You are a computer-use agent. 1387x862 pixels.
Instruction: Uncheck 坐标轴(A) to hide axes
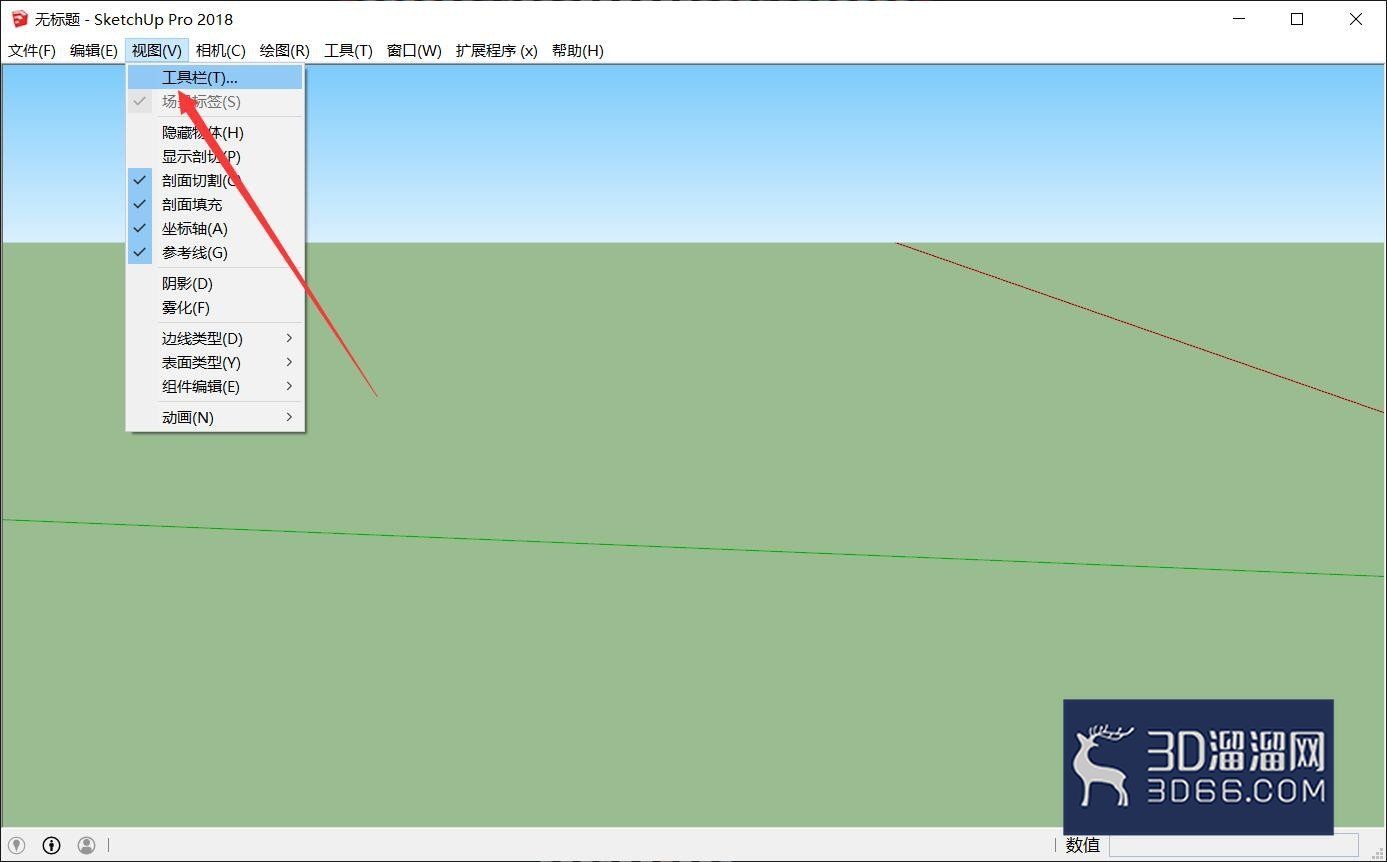click(x=215, y=228)
